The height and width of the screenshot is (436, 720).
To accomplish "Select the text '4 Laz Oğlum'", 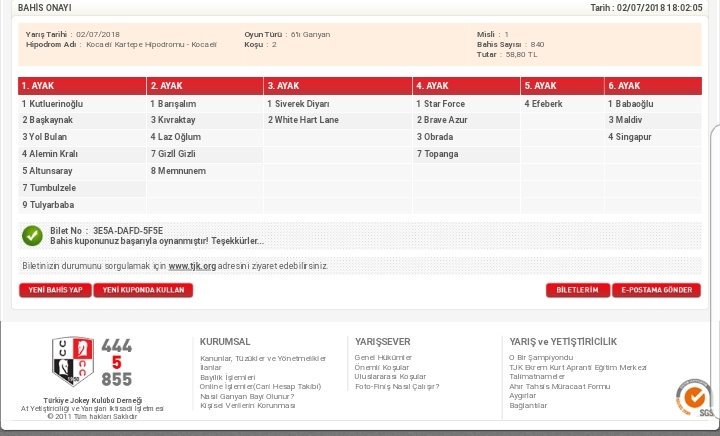I will (x=175, y=137).
